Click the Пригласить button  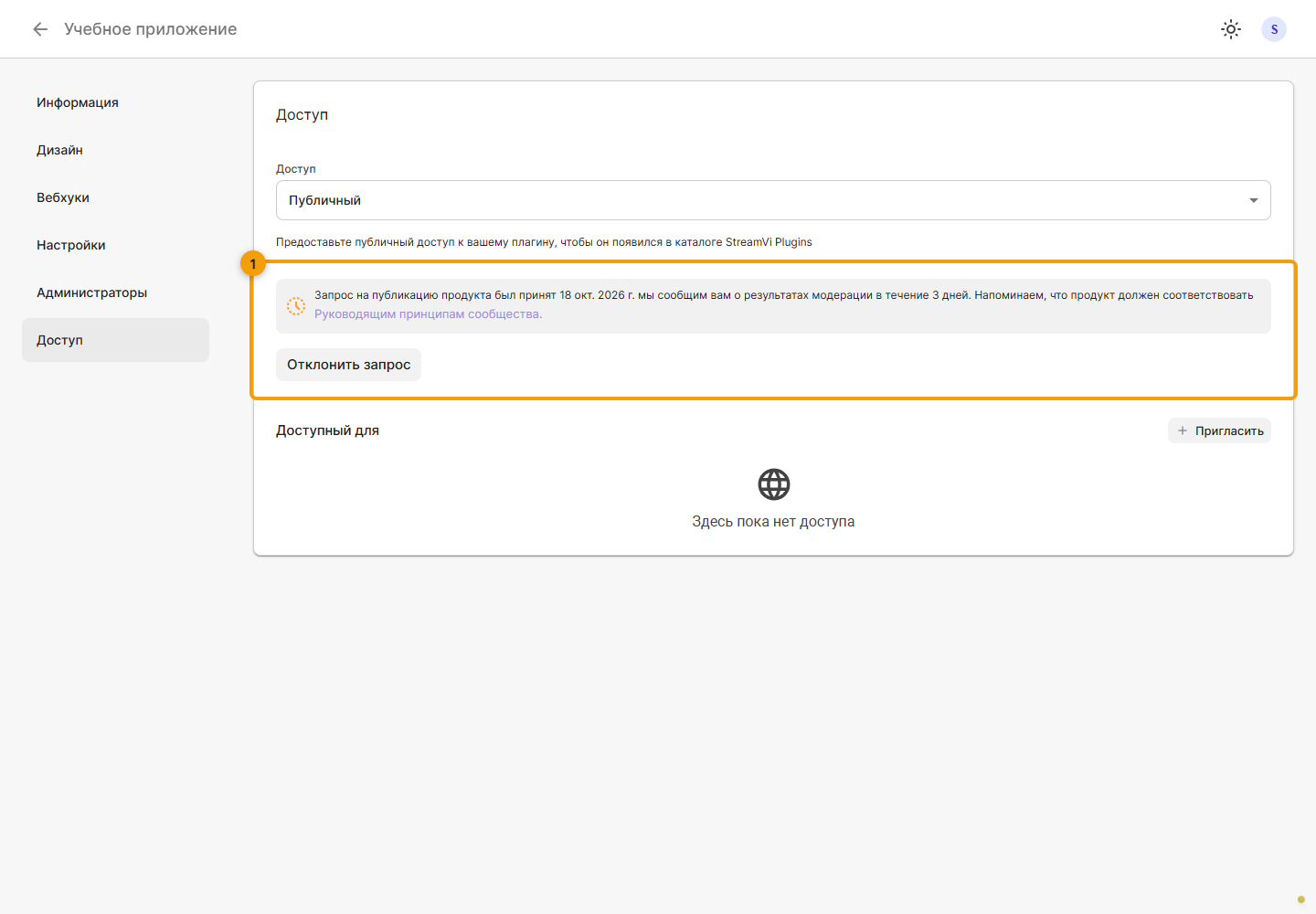(x=1219, y=430)
